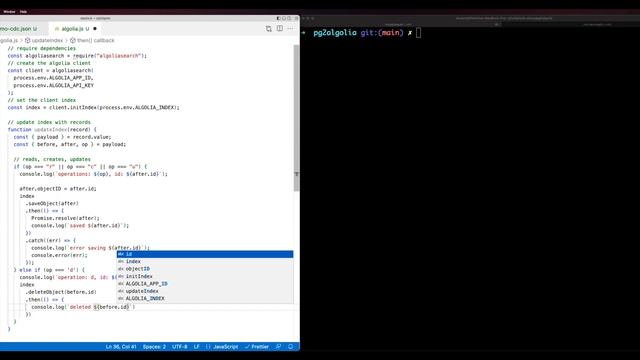Choose 'id' autocomplete suggestion
640x360 pixels.
click(x=205, y=254)
